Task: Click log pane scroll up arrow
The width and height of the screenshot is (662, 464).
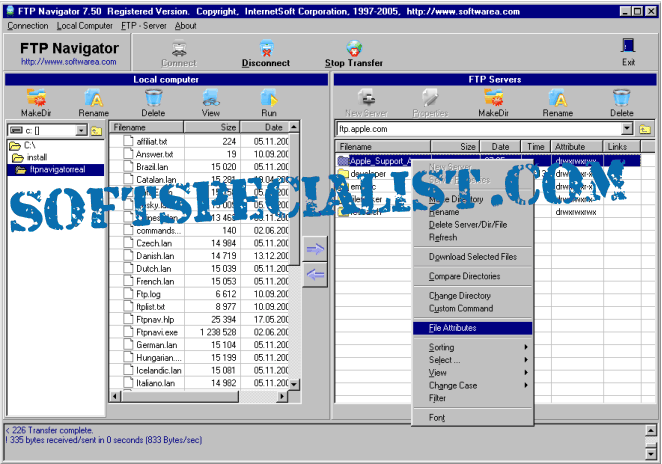Action: 651,430
